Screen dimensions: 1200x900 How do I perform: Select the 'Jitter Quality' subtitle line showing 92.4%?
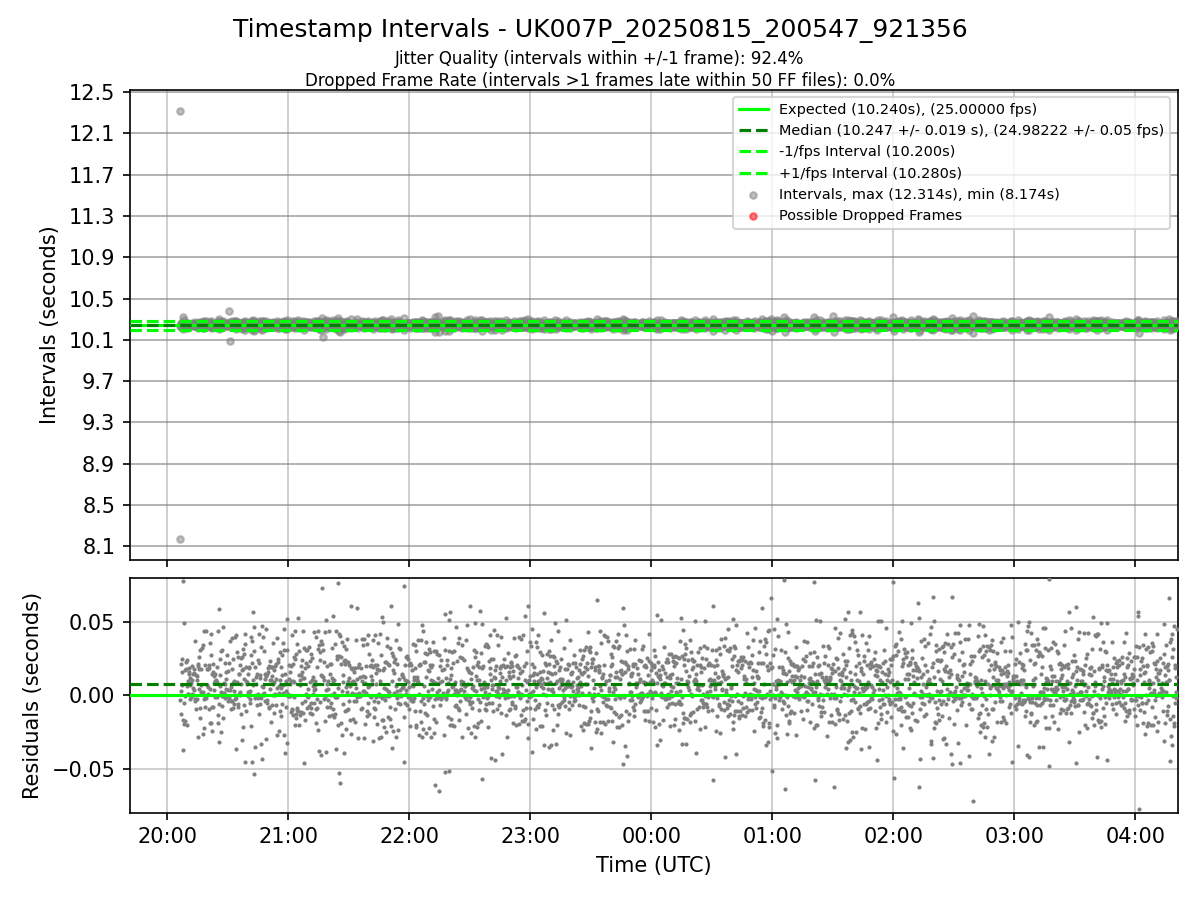pyautogui.click(x=599, y=58)
